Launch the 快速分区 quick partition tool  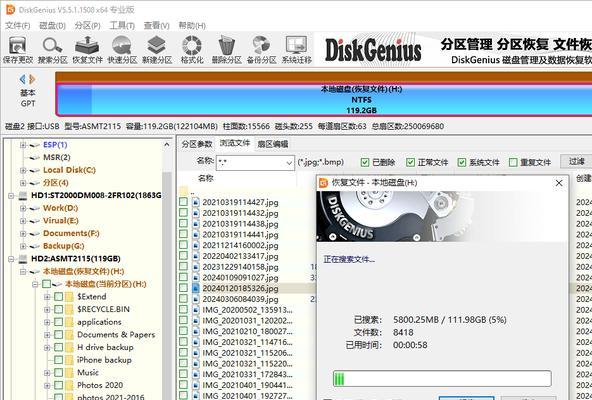pos(122,49)
